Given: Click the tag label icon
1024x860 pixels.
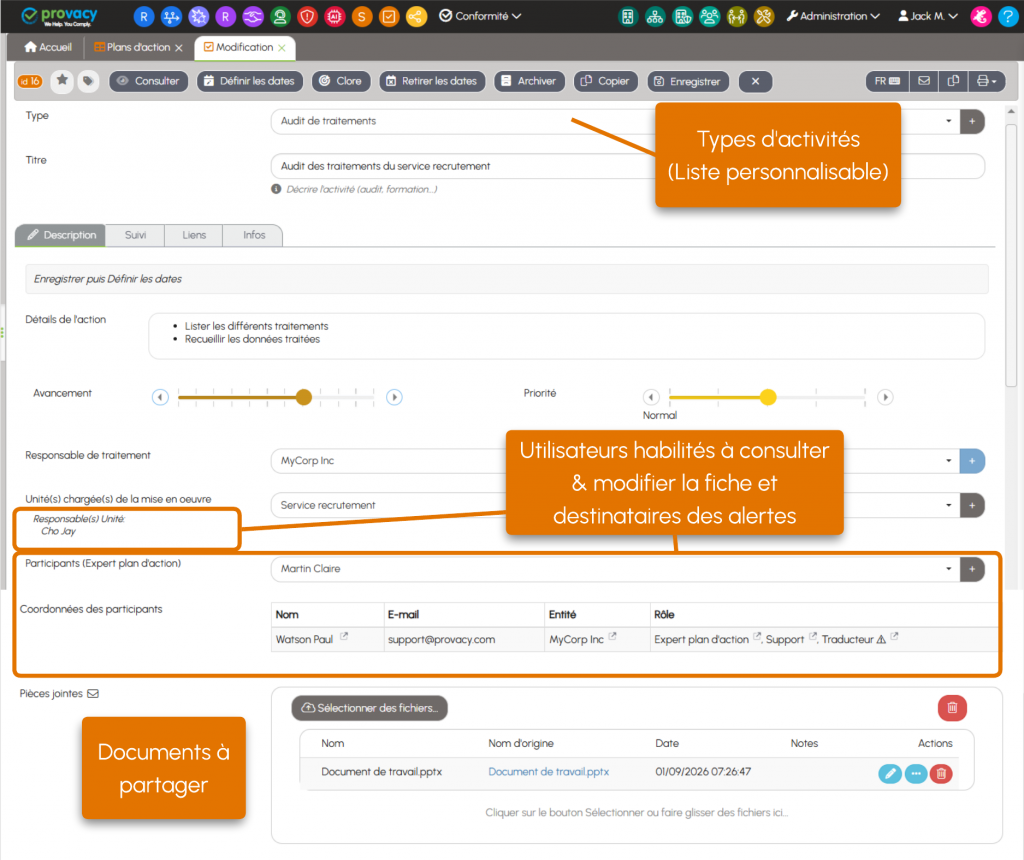Looking at the screenshot, I should tap(88, 81).
